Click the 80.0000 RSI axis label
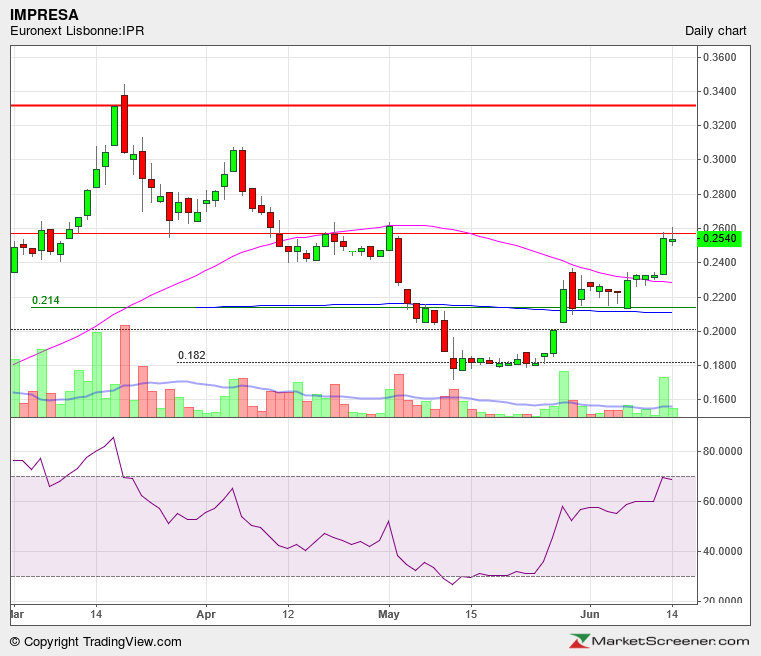The height and width of the screenshot is (656, 761). coord(723,451)
